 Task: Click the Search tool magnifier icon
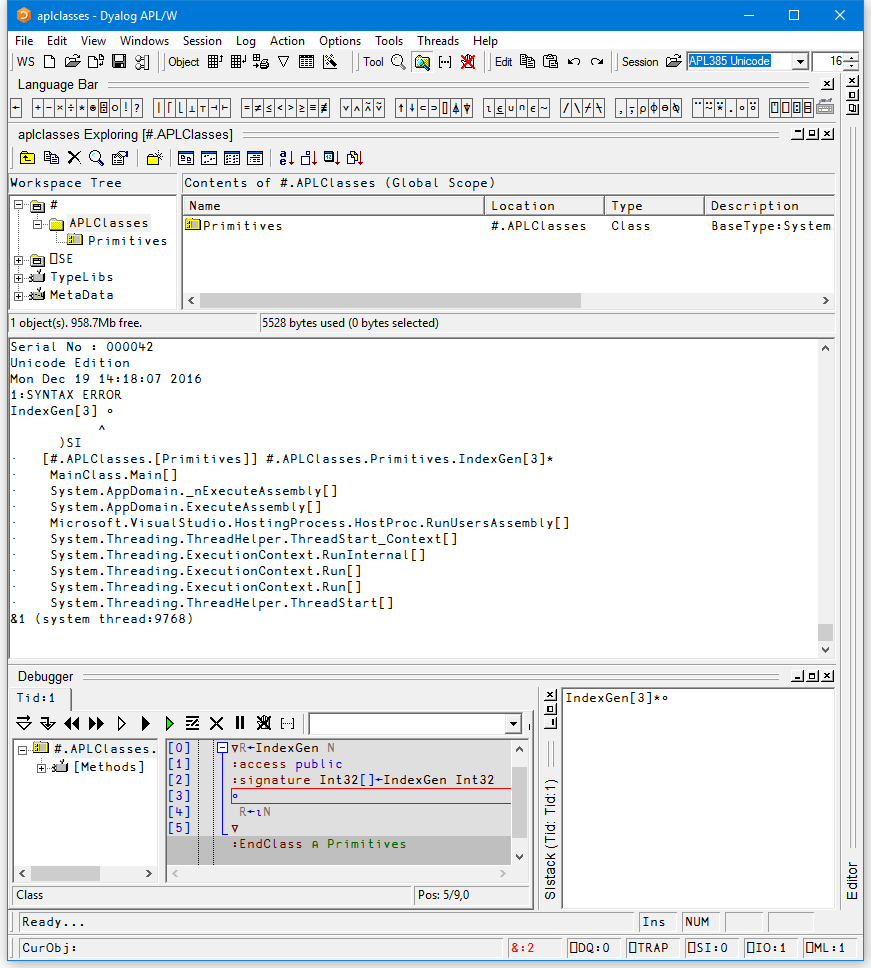coord(398,62)
